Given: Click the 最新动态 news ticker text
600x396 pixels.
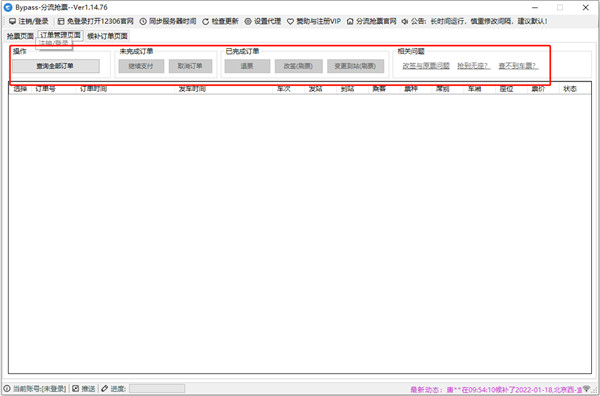Looking at the screenshot, I should (496, 389).
